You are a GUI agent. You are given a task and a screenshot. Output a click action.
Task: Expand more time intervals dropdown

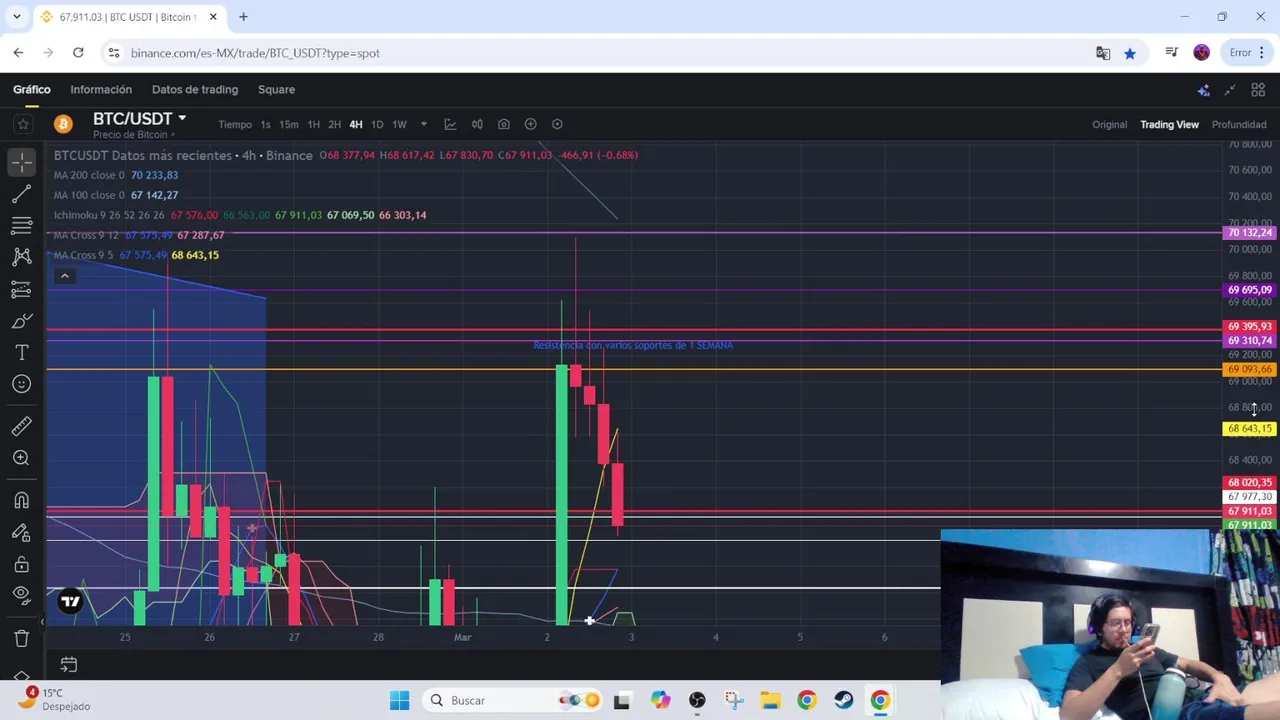[x=423, y=125]
